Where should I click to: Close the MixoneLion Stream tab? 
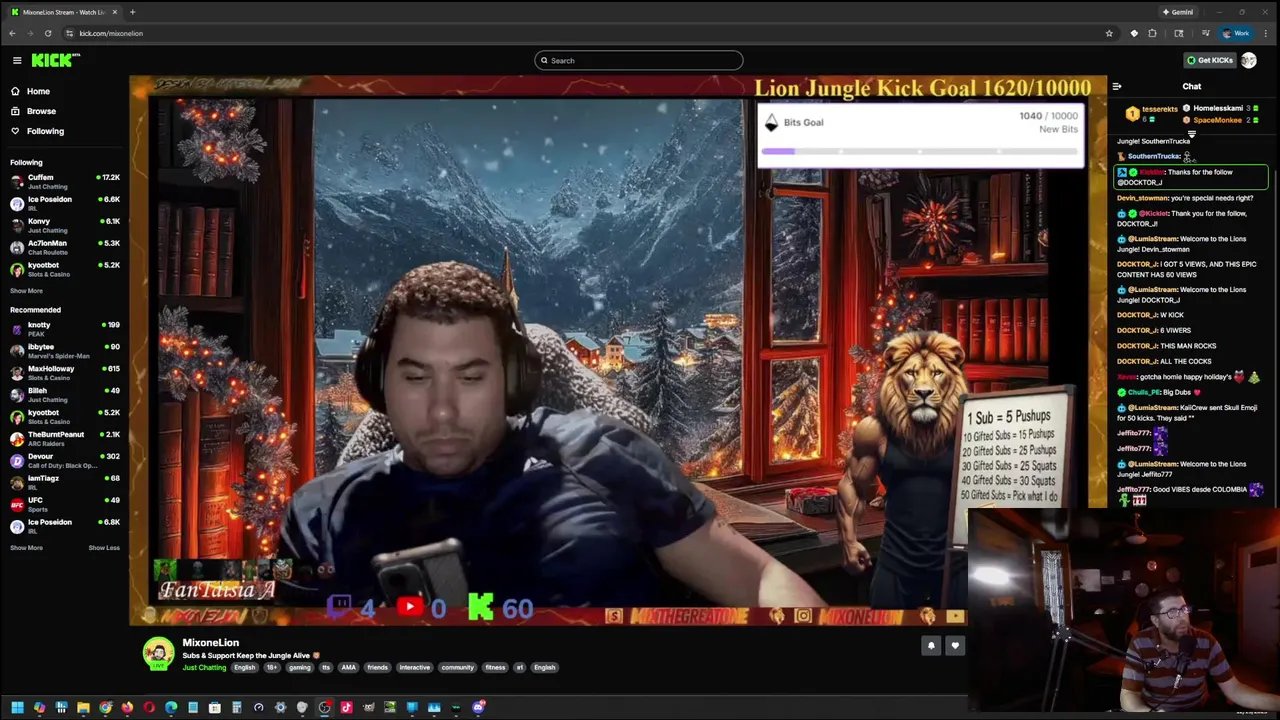pos(114,12)
